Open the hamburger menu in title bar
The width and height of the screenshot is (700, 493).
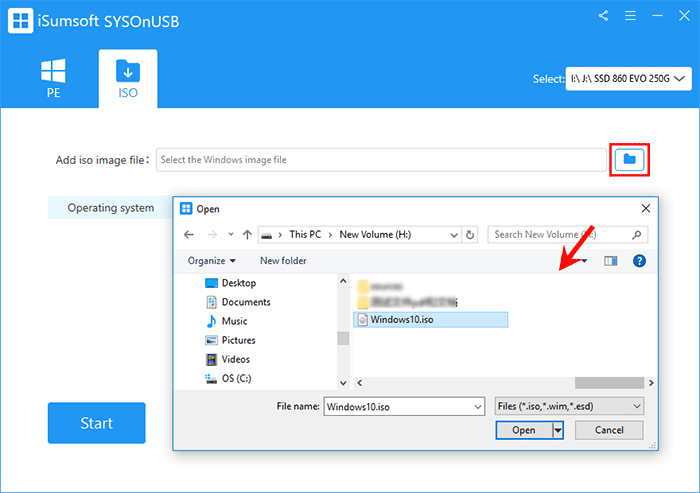point(630,16)
